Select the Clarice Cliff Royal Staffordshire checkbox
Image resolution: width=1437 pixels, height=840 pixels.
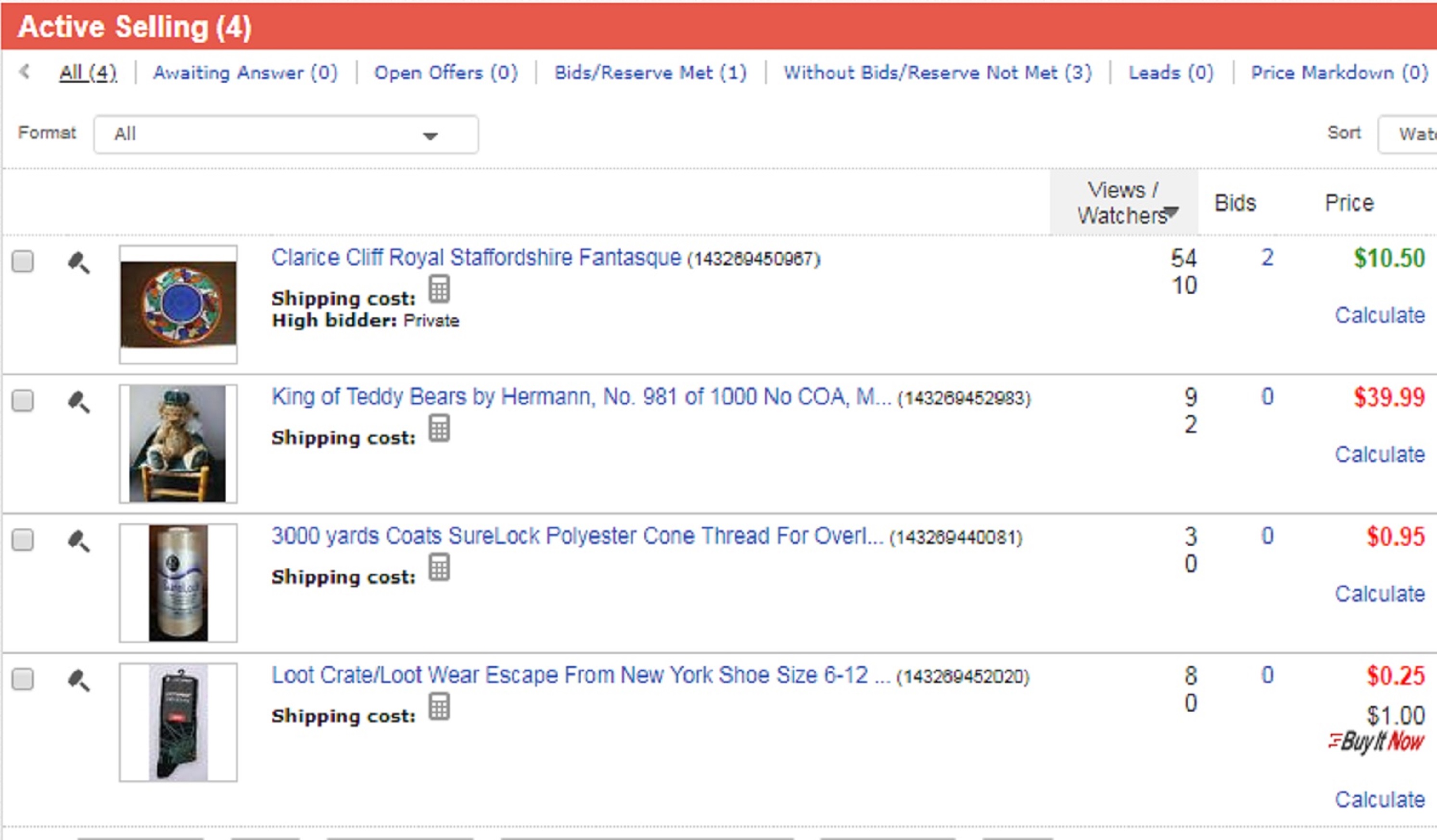click(x=23, y=262)
